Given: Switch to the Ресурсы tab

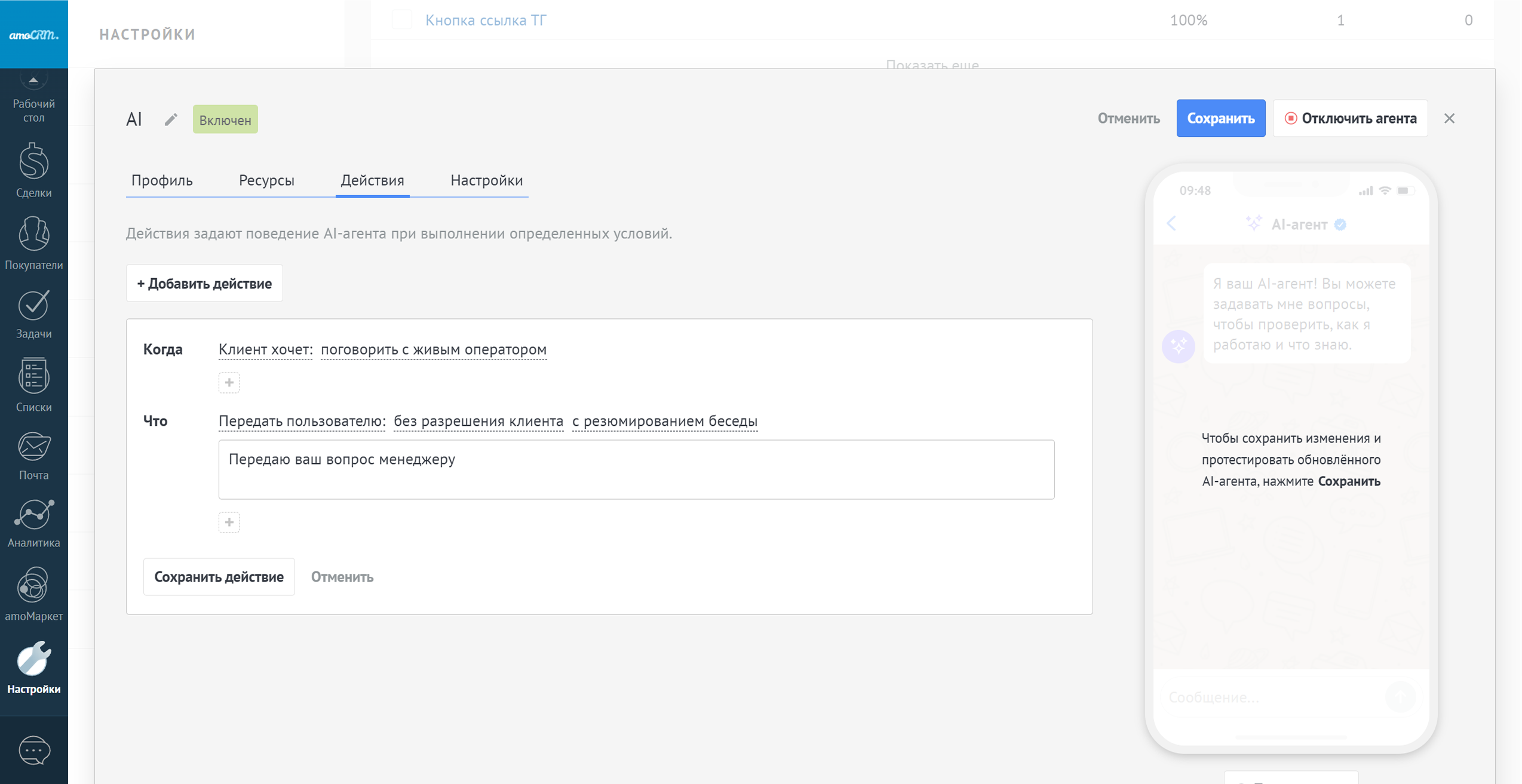Looking at the screenshot, I should (x=266, y=180).
